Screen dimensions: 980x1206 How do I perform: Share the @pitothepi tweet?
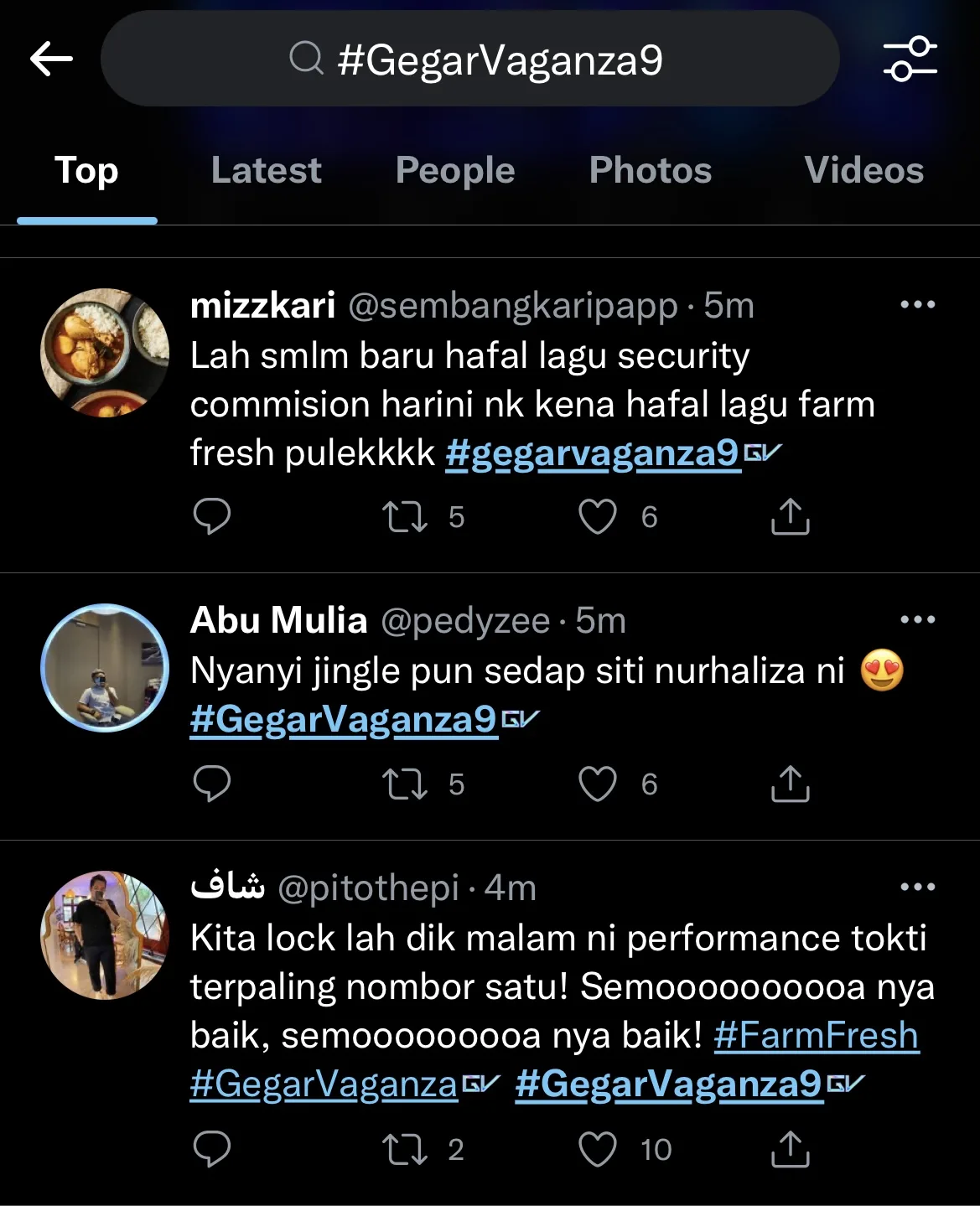[790, 1149]
